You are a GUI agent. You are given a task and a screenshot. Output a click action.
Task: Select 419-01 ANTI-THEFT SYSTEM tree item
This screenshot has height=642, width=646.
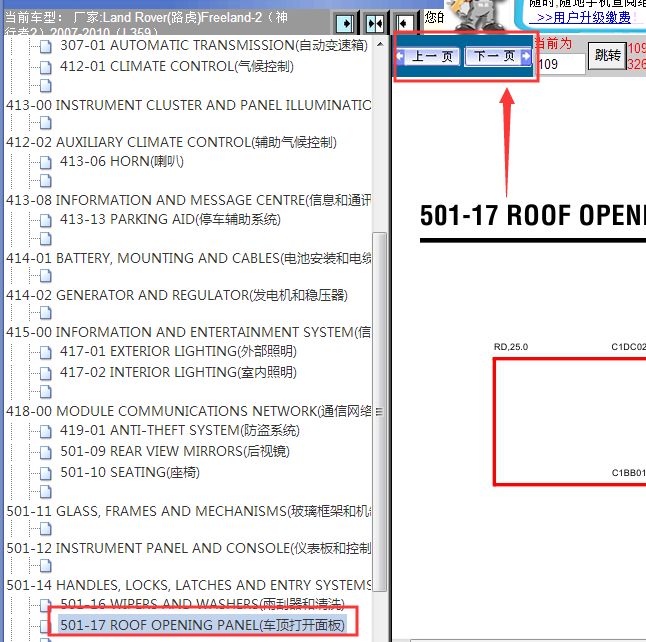point(180,431)
